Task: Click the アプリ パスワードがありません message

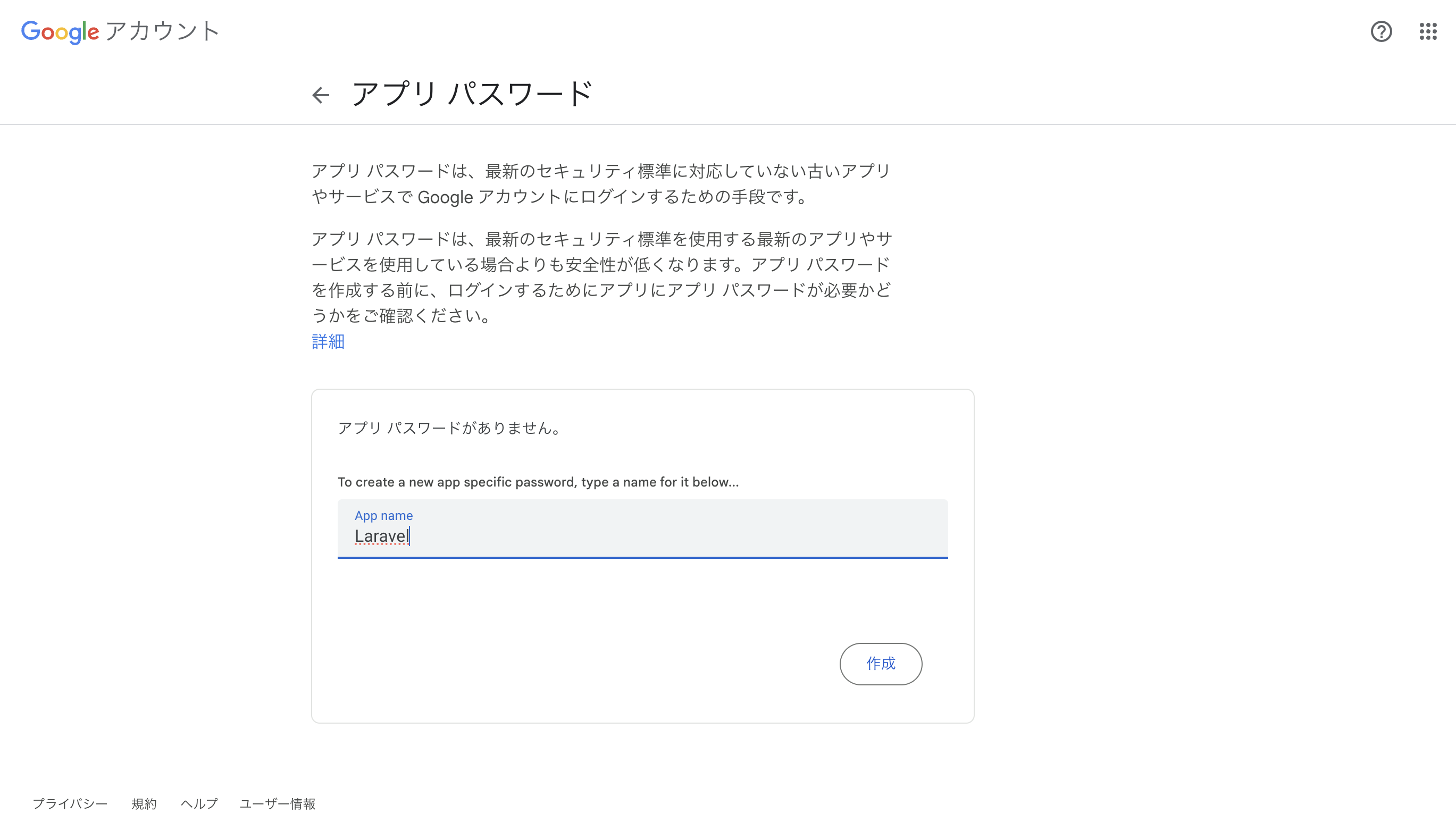Action: (449, 428)
